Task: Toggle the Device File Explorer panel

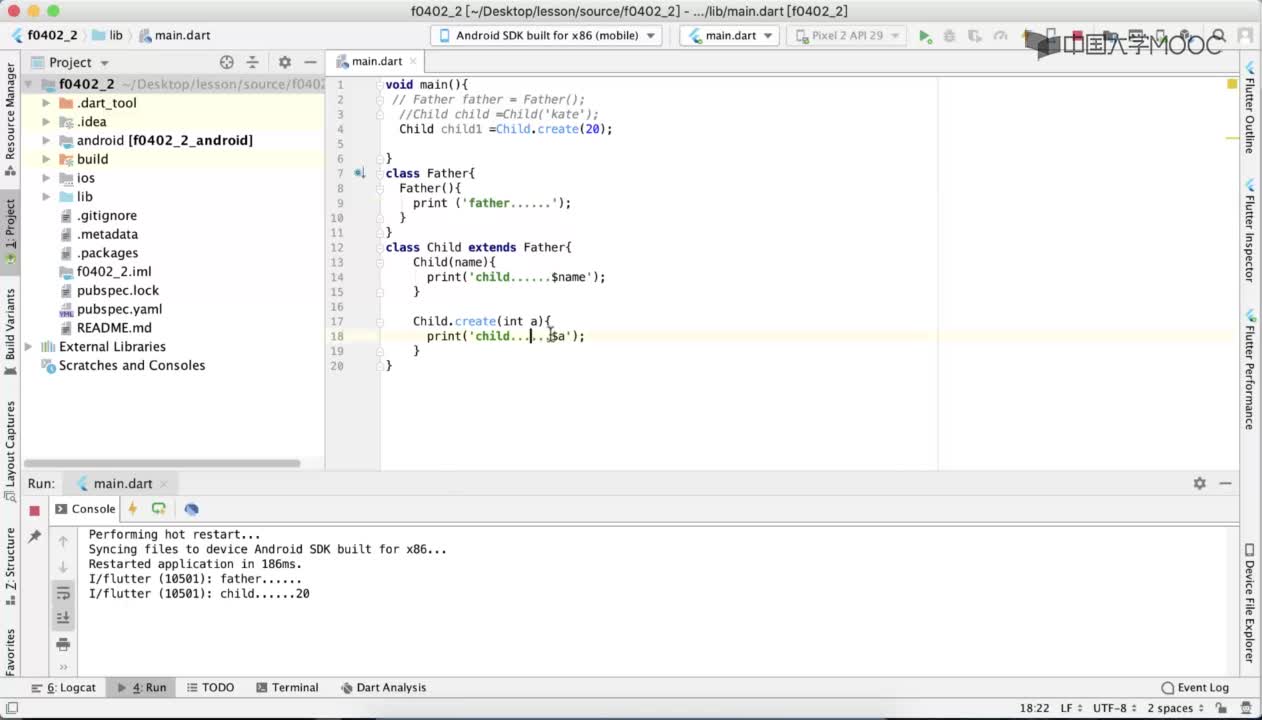Action: [1250, 603]
